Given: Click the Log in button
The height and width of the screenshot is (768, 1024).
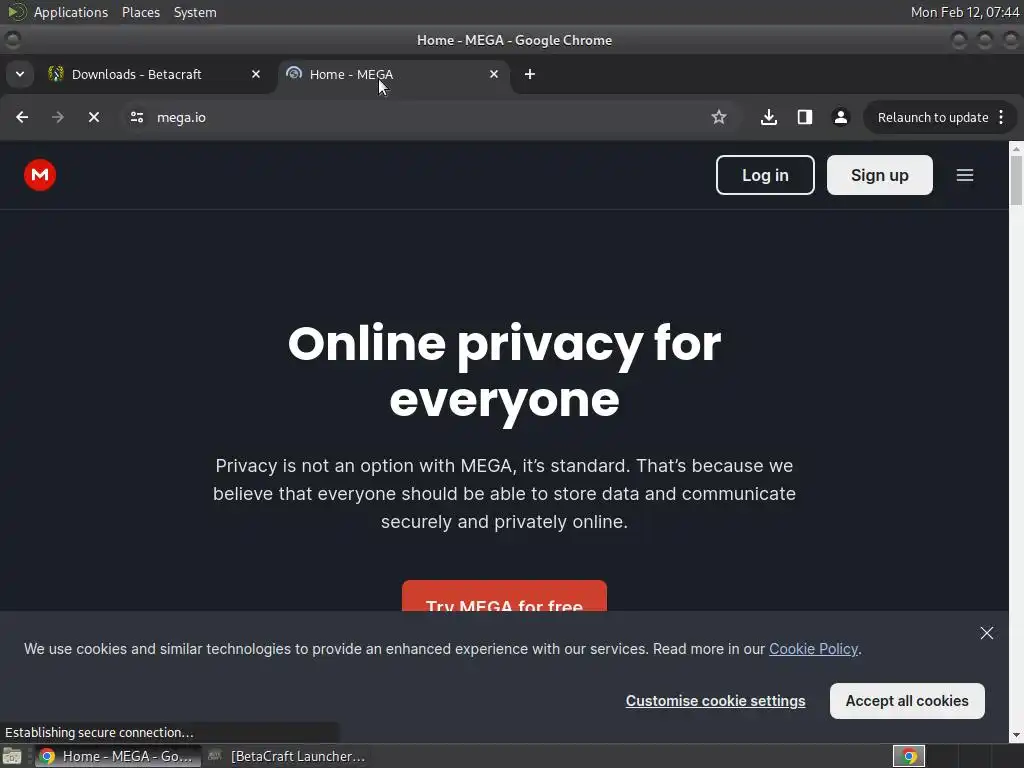Looking at the screenshot, I should coord(765,175).
